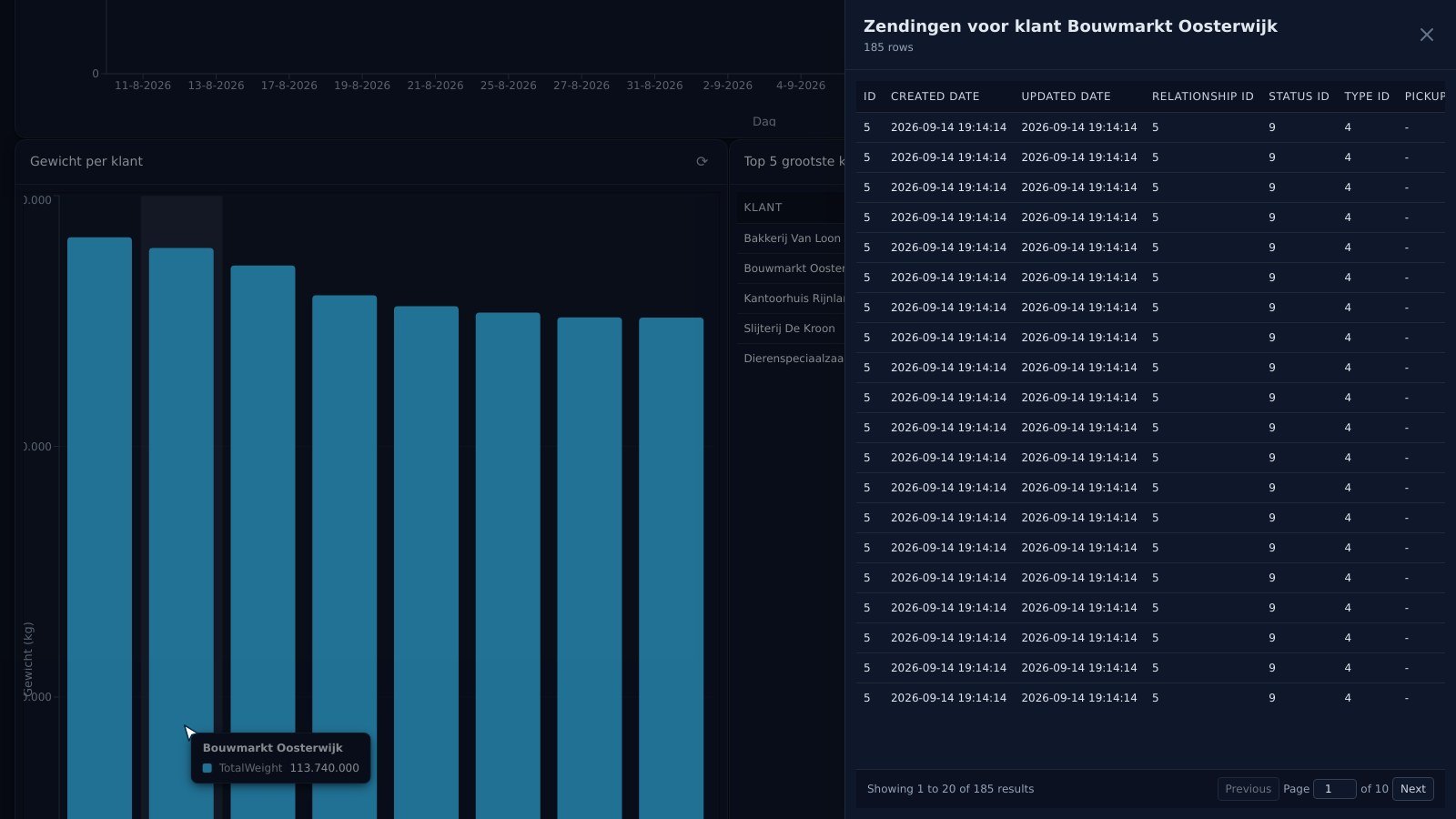
Task: Click the disabled Previous page button
Action: tap(1248, 789)
